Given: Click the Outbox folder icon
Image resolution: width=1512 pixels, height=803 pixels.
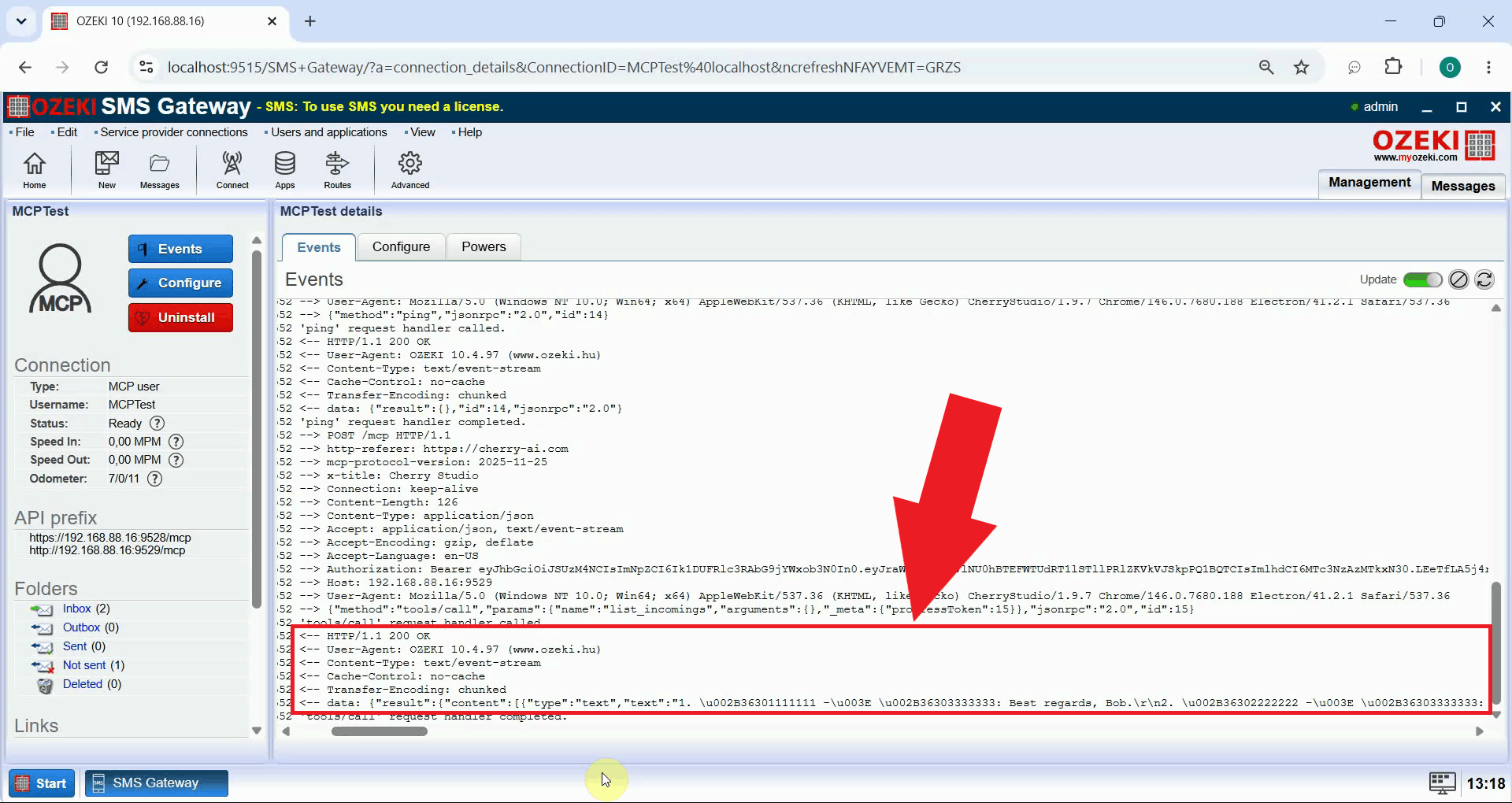Looking at the screenshot, I should point(42,628).
